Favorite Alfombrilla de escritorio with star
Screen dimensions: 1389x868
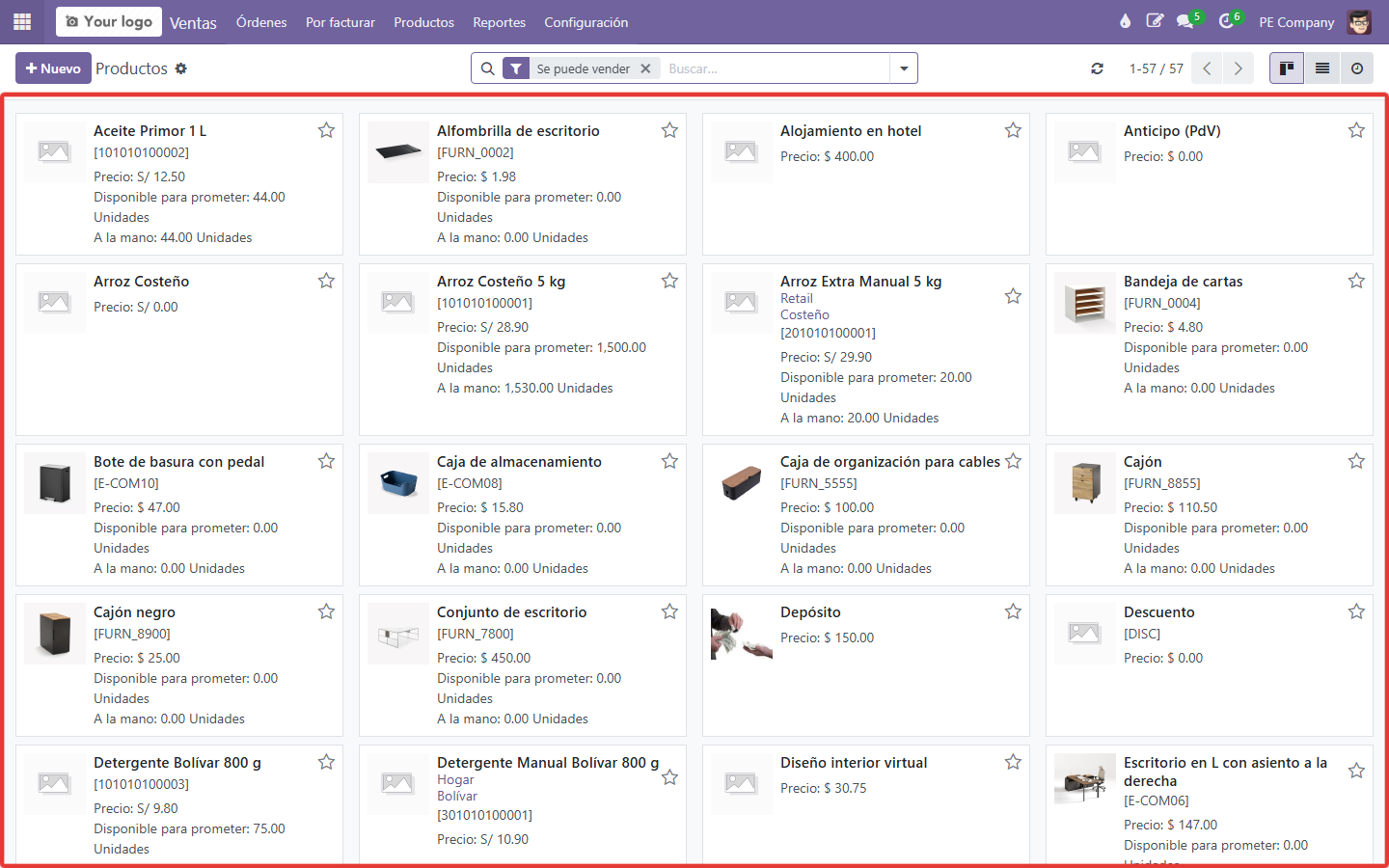coord(669,130)
